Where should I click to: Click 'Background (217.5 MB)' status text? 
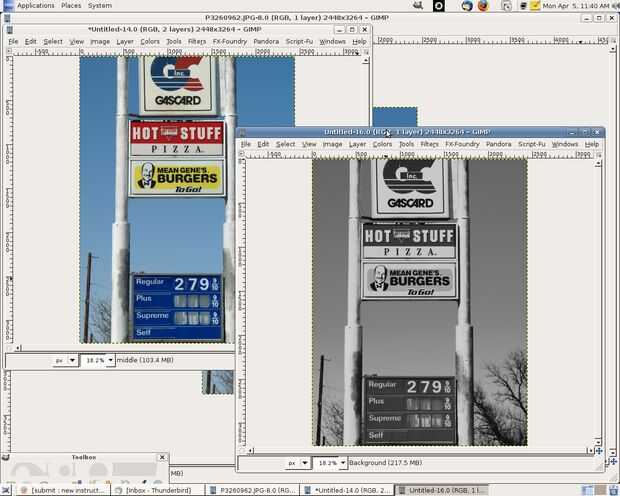click(x=386, y=463)
